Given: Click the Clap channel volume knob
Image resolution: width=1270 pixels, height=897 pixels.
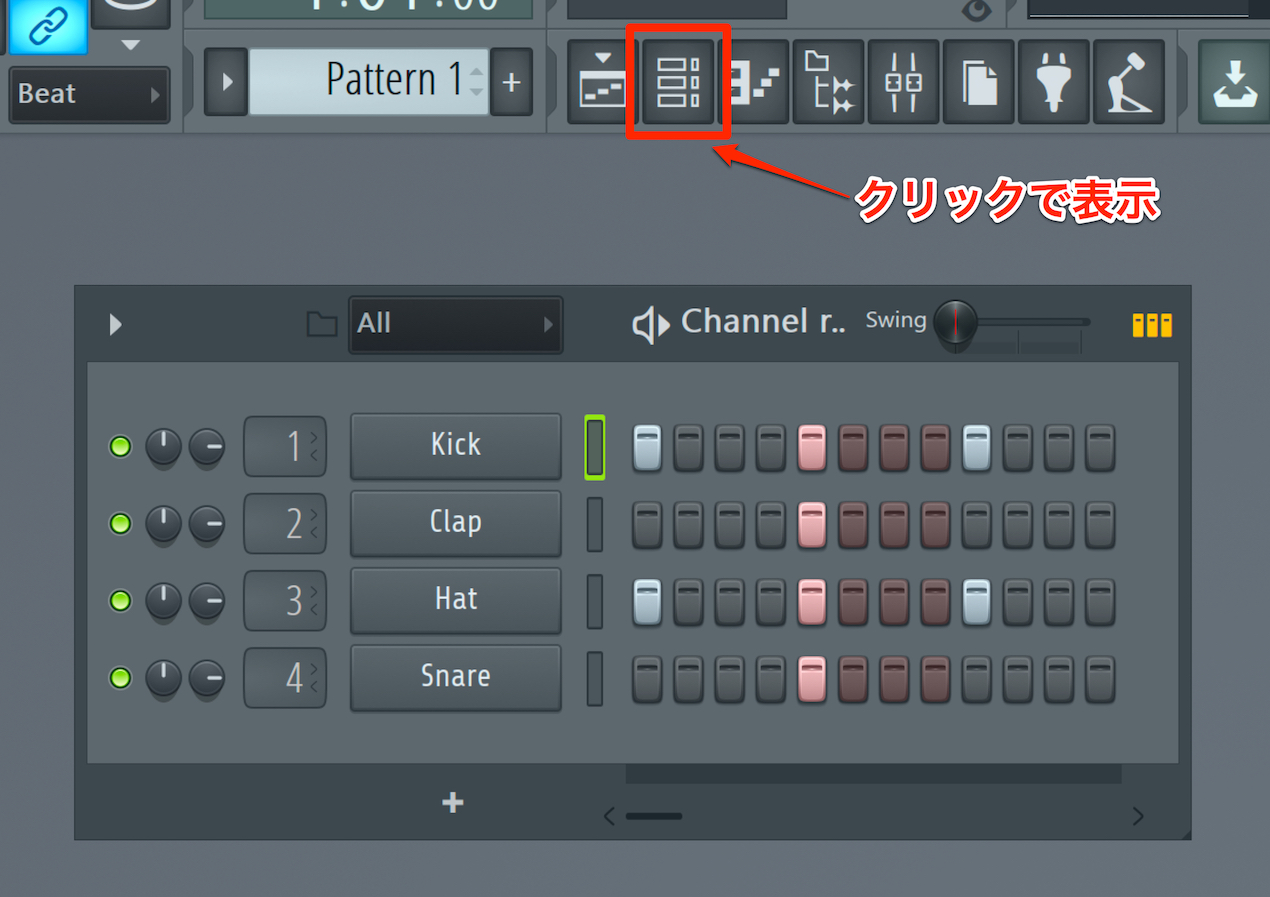Looking at the screenshot, I should 207,524.
